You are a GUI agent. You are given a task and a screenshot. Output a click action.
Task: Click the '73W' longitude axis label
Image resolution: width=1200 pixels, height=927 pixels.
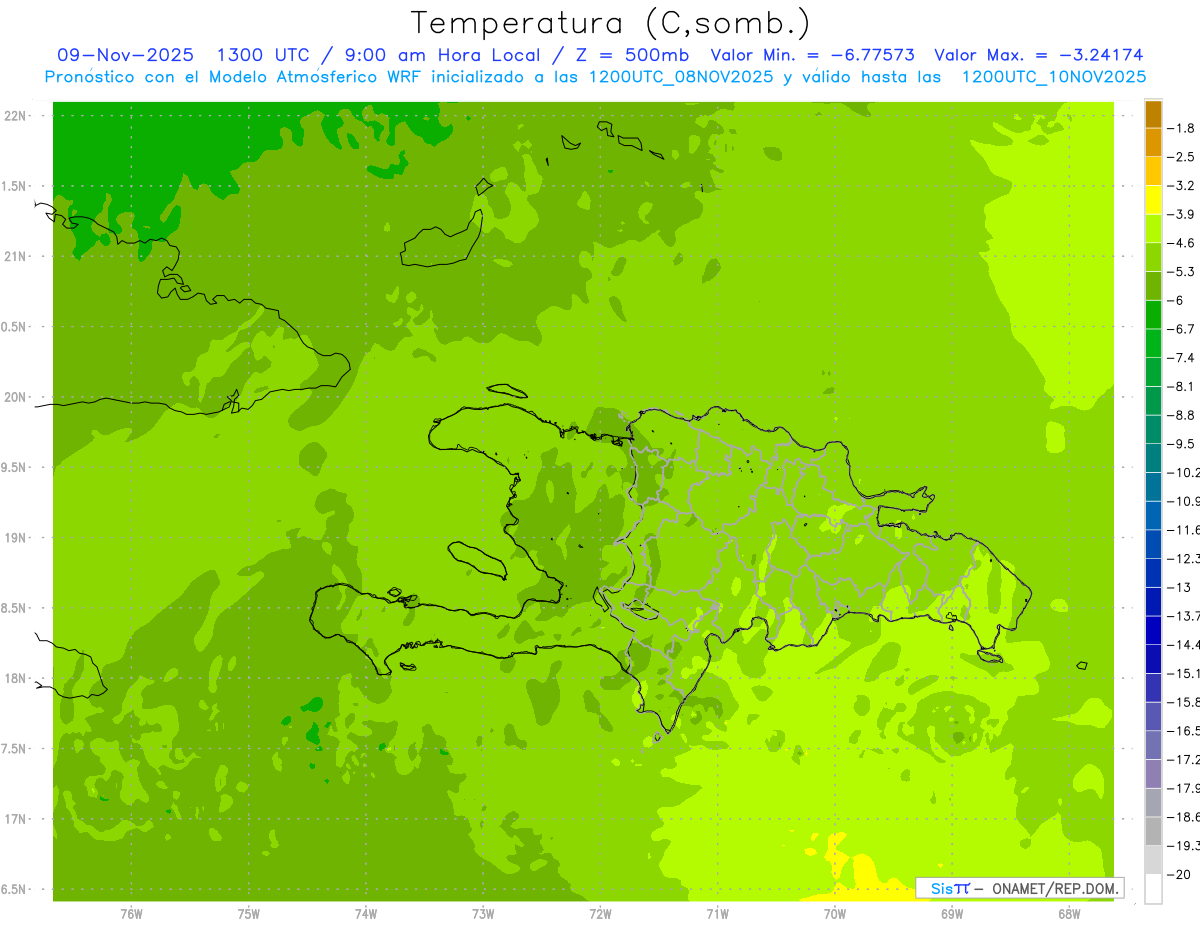pos(483,913)
